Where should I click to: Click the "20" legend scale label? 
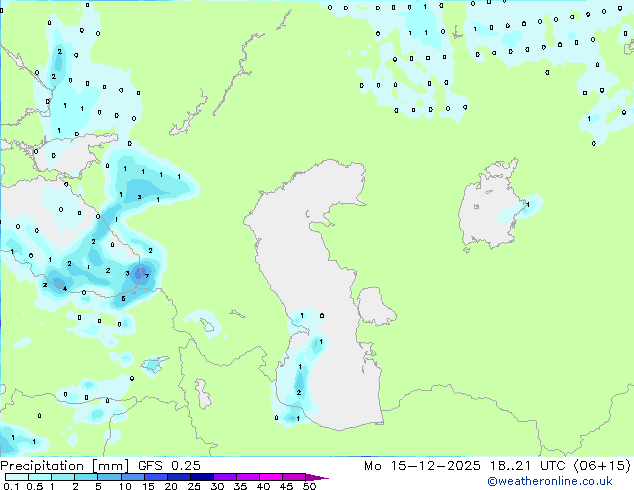(171, 486)
